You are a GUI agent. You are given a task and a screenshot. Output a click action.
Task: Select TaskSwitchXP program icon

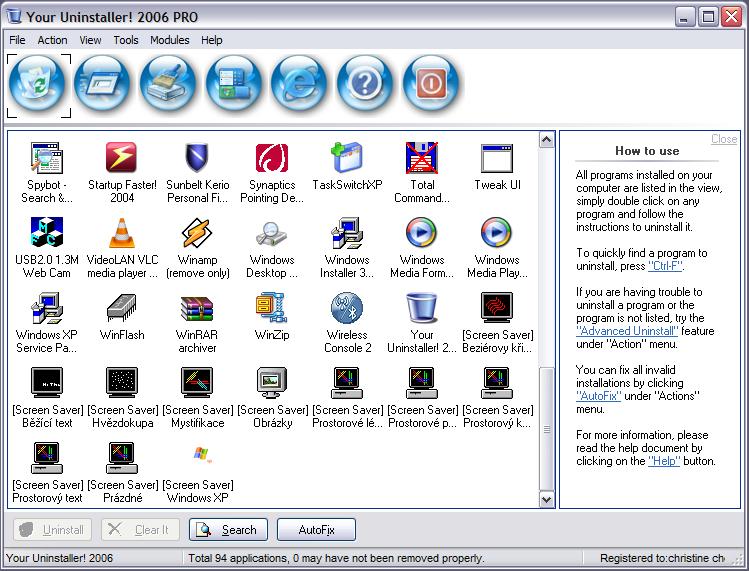click(347, 157)
